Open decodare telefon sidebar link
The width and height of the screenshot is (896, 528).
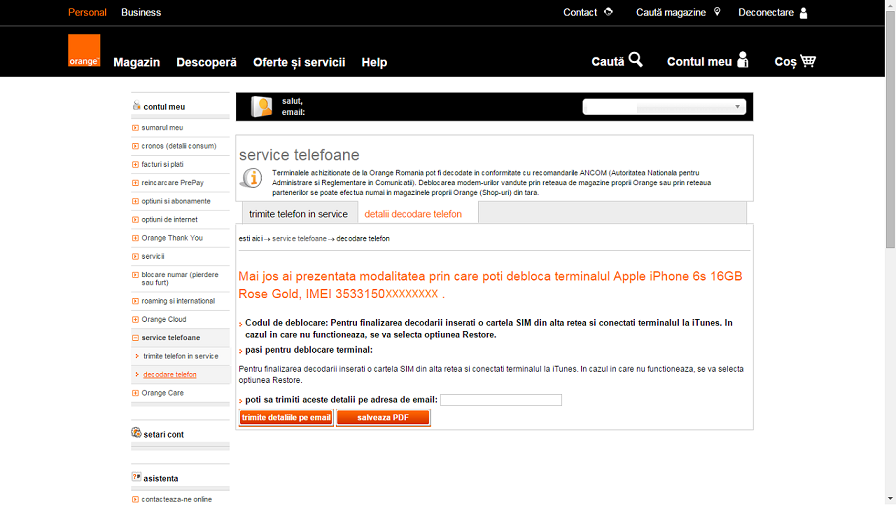tap(170, 375)
